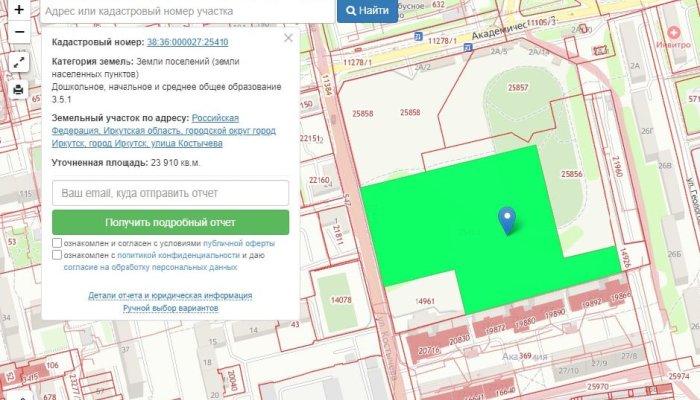Check the public offer agreement checkbox
700x400 pixels.
(57, 243)
